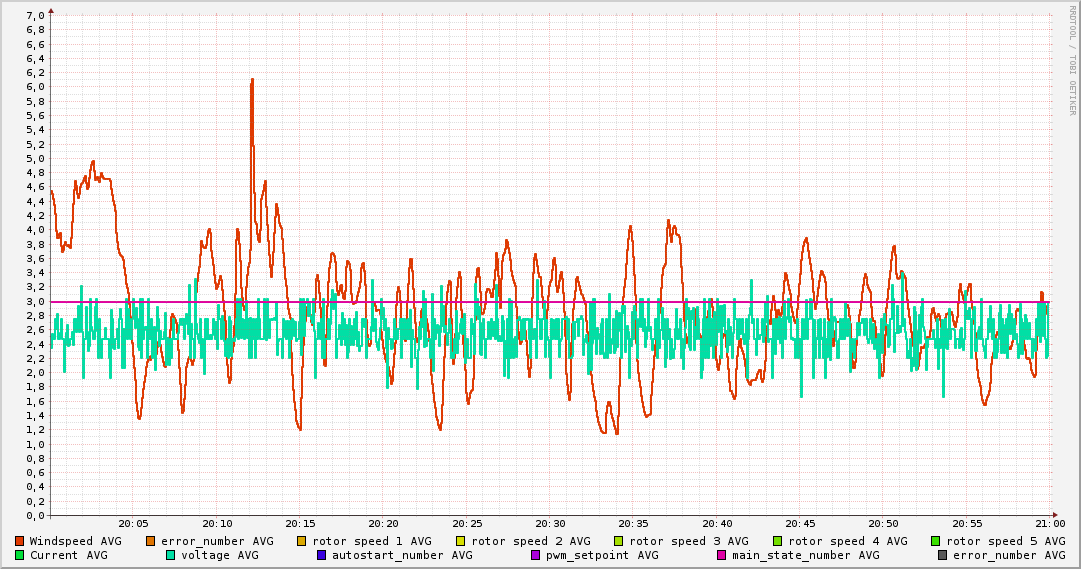Select the rotor speed 1 AVG color swatch
The image size is (1081, 569).
point(302,541)
